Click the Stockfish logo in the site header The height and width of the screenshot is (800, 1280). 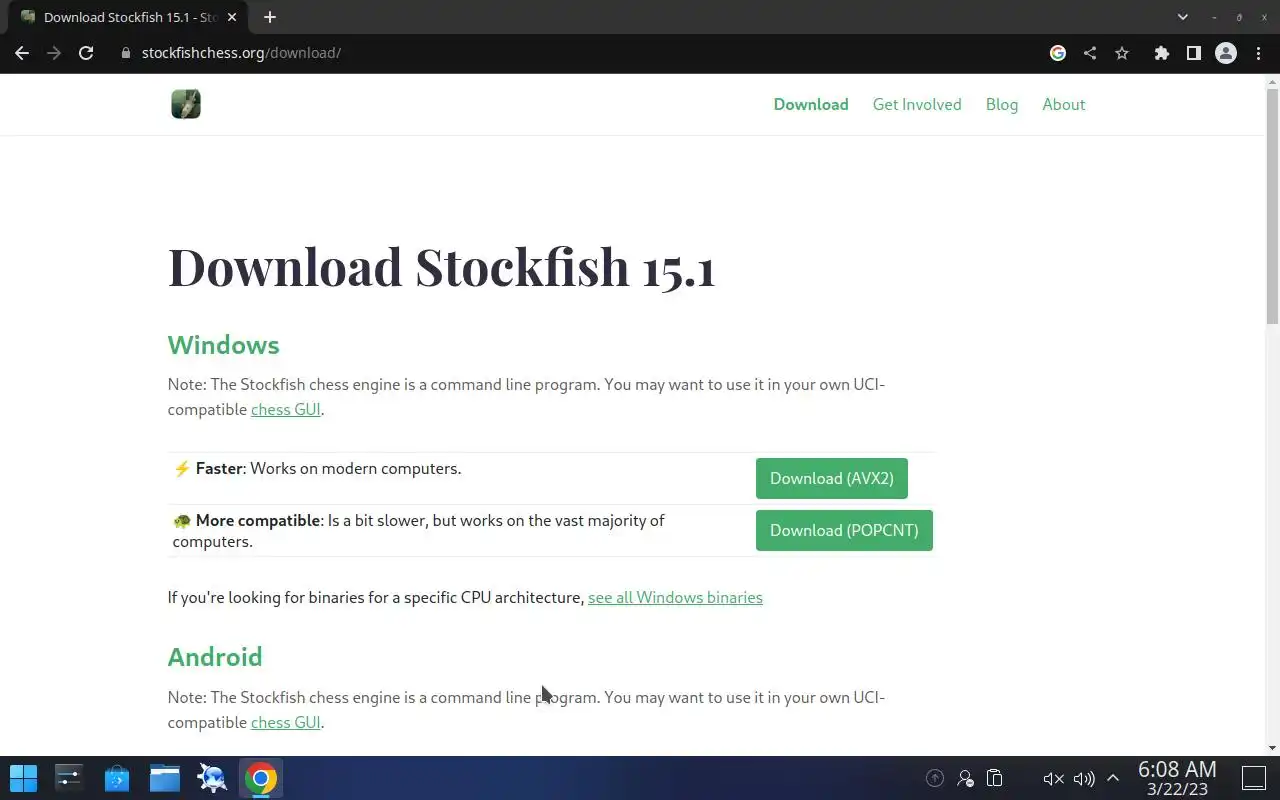pos(186,104)
